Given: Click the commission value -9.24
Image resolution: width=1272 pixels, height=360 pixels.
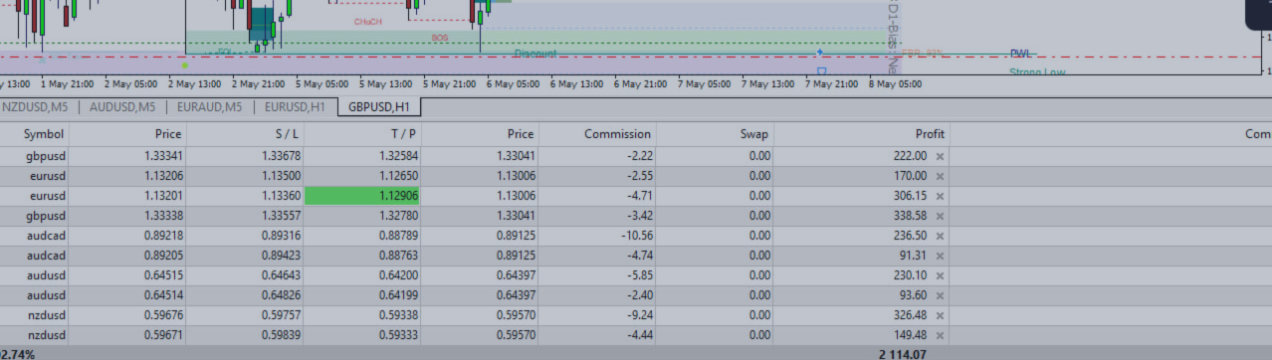Looking at the screenshot, I should pyautogui.click(x=639, y=316).
